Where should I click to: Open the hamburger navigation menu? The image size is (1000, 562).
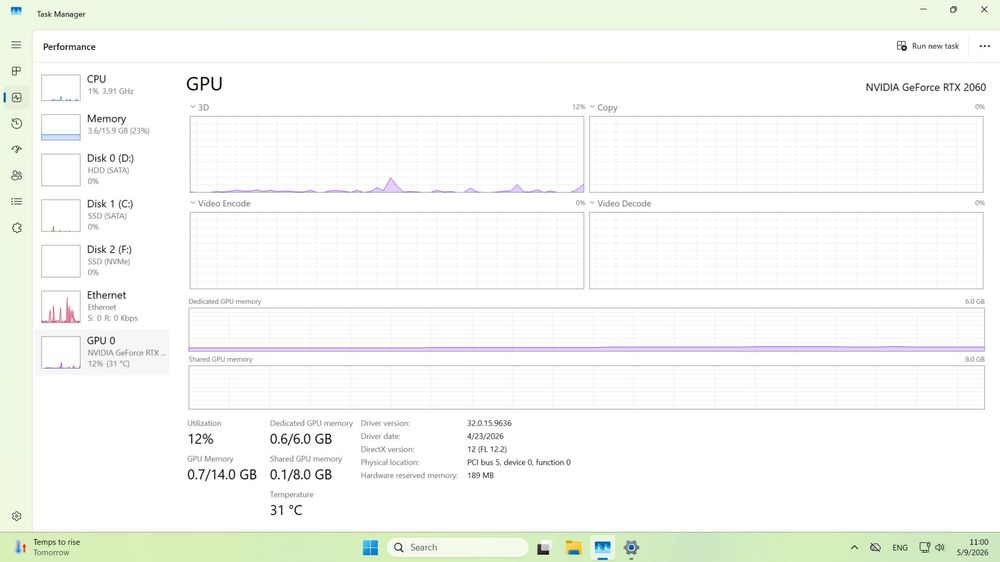[x=16, y=45]
